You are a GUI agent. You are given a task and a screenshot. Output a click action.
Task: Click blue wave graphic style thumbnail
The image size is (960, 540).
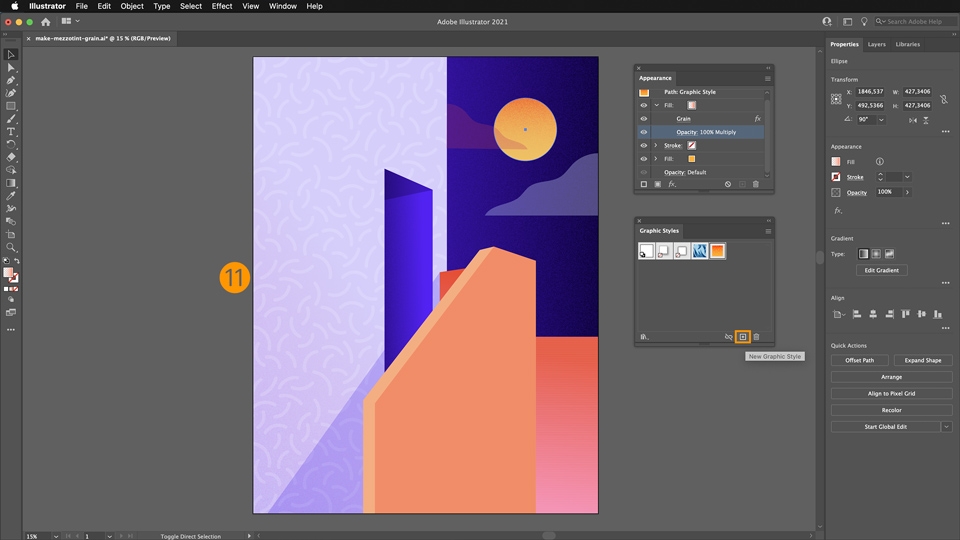click(x=699, y=251)
